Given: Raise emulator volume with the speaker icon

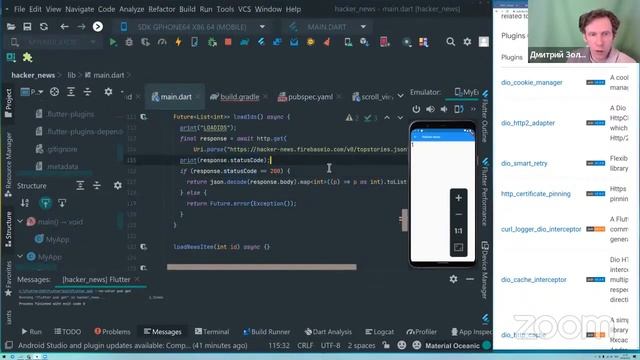Looking at the screenshot, I should 430,109.
